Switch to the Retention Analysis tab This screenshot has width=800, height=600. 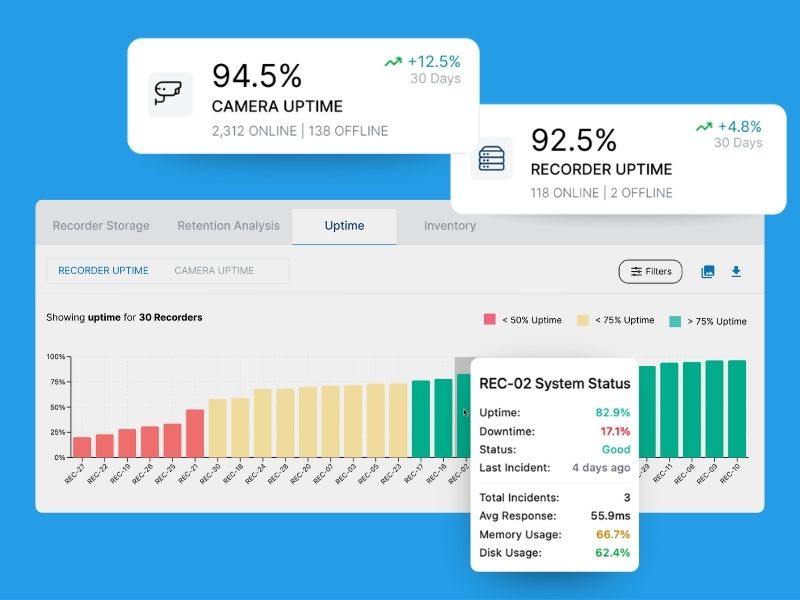pos(228,226)
